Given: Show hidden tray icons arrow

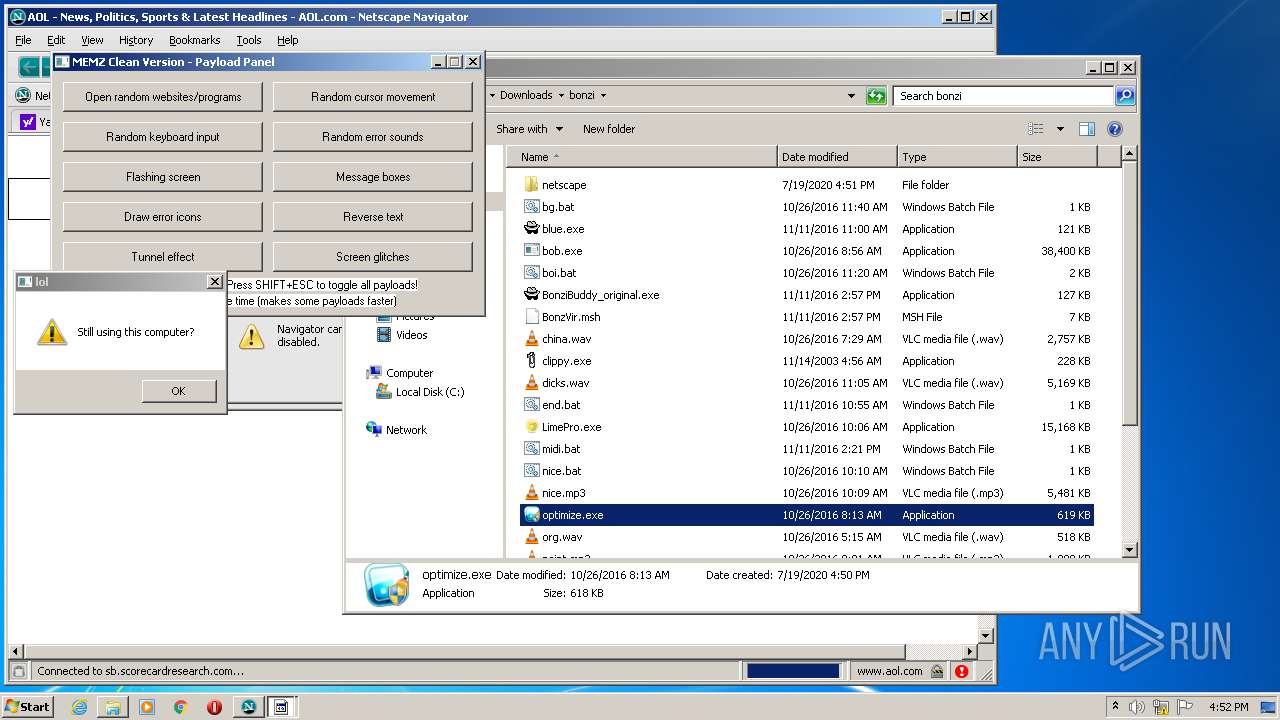Looking at the screenshot, I should pyautogui.click(x=1116, y=707).
